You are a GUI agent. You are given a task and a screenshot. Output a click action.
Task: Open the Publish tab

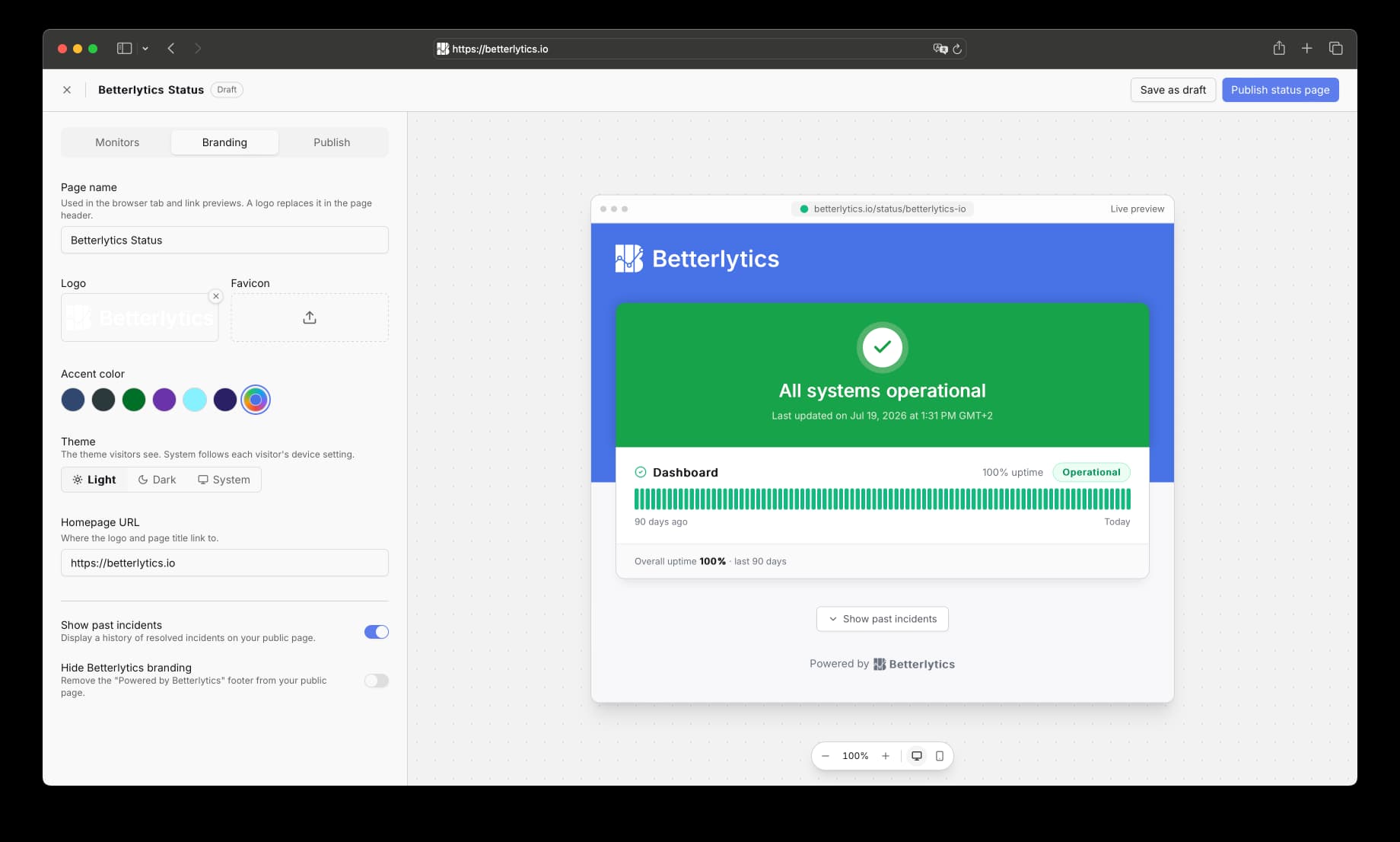332,142
